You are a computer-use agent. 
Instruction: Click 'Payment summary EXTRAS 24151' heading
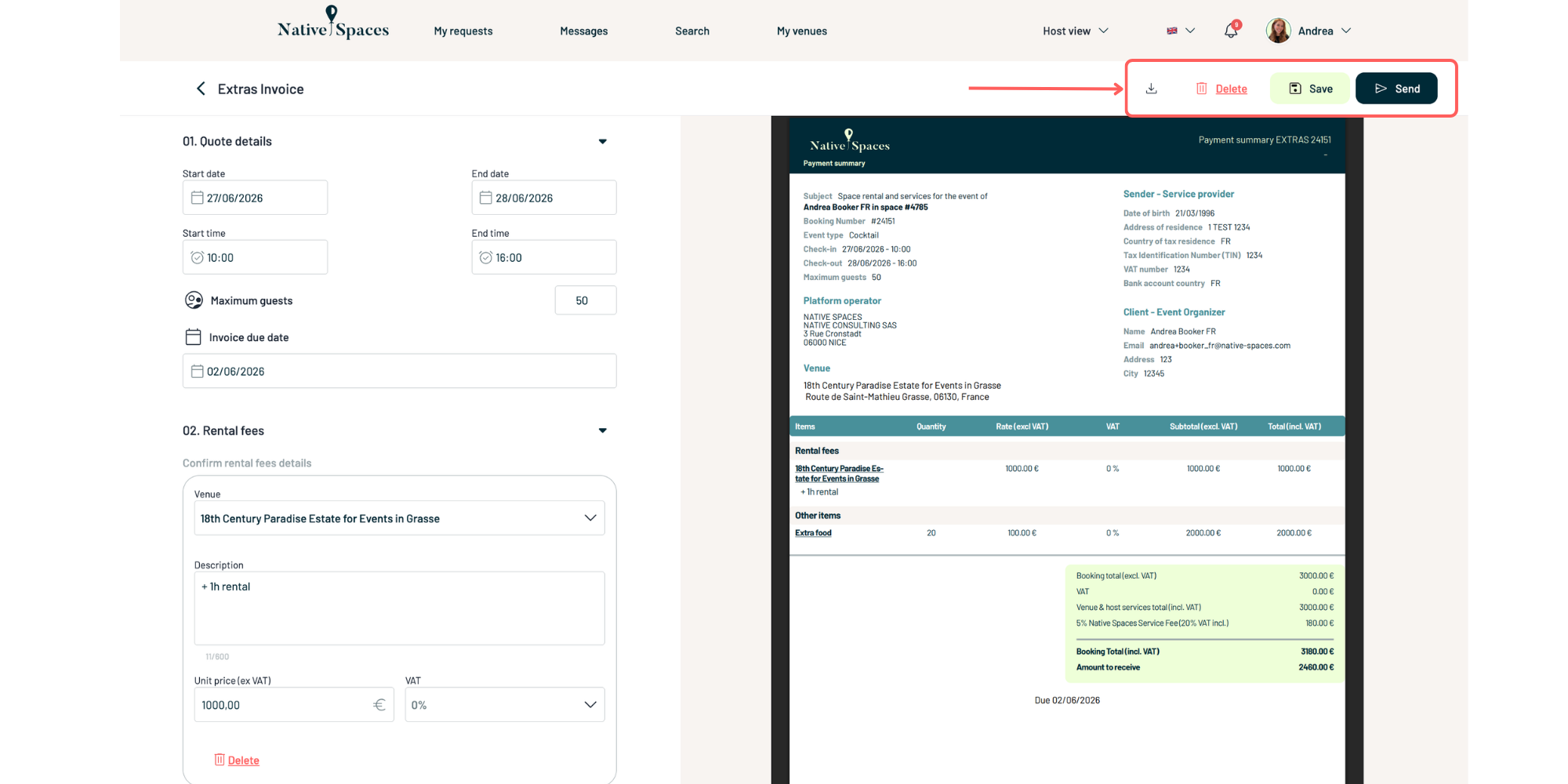1265,140
